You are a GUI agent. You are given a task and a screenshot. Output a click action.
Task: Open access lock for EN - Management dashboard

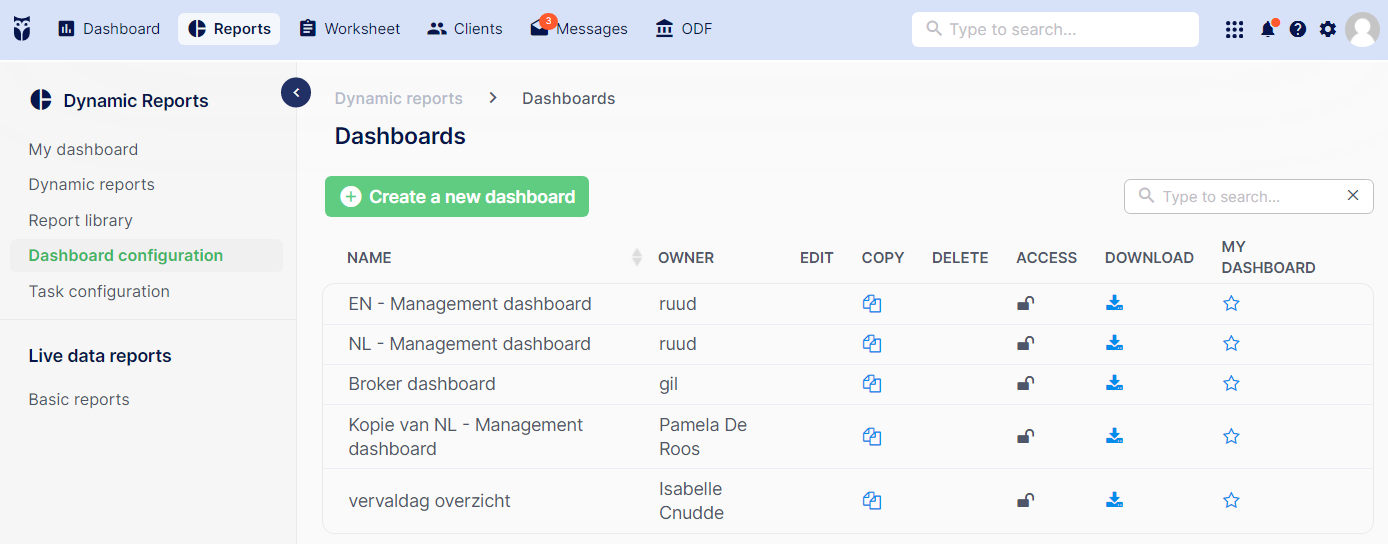pos(1025,304)
